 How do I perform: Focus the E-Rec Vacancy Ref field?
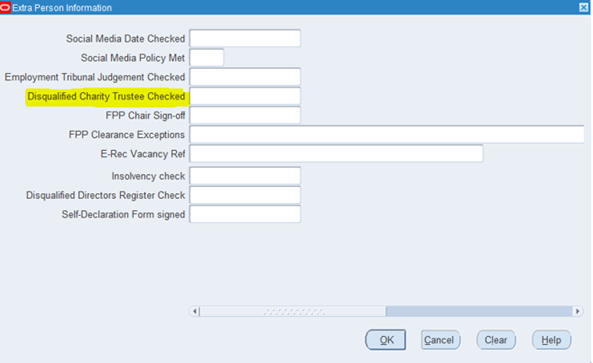[336, 154]
